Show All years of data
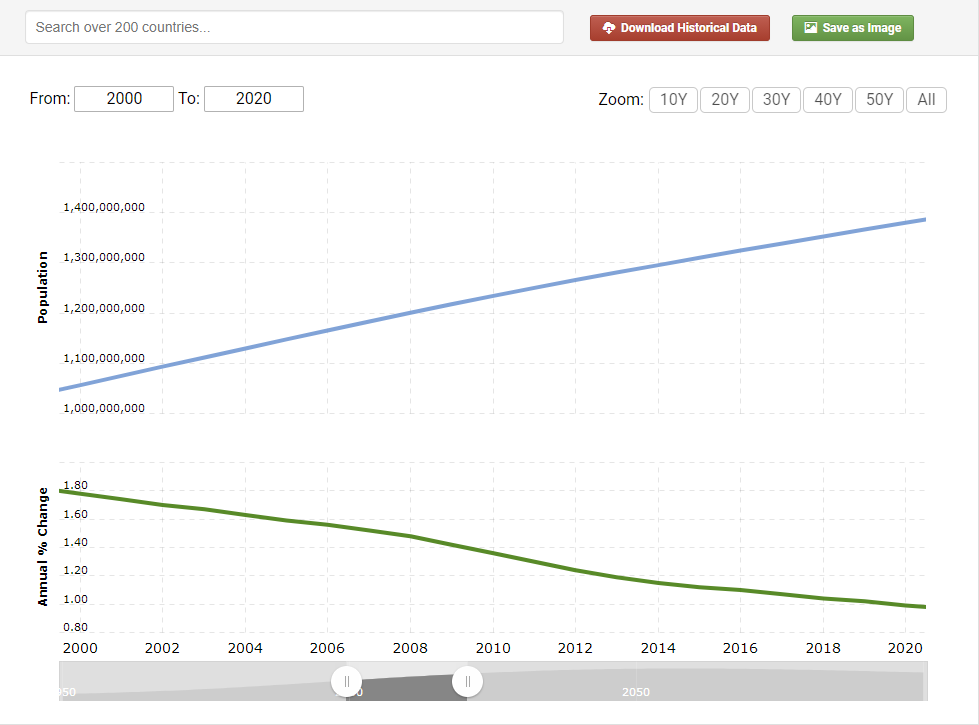Screen dimensions: 979x725 point(926,100)
